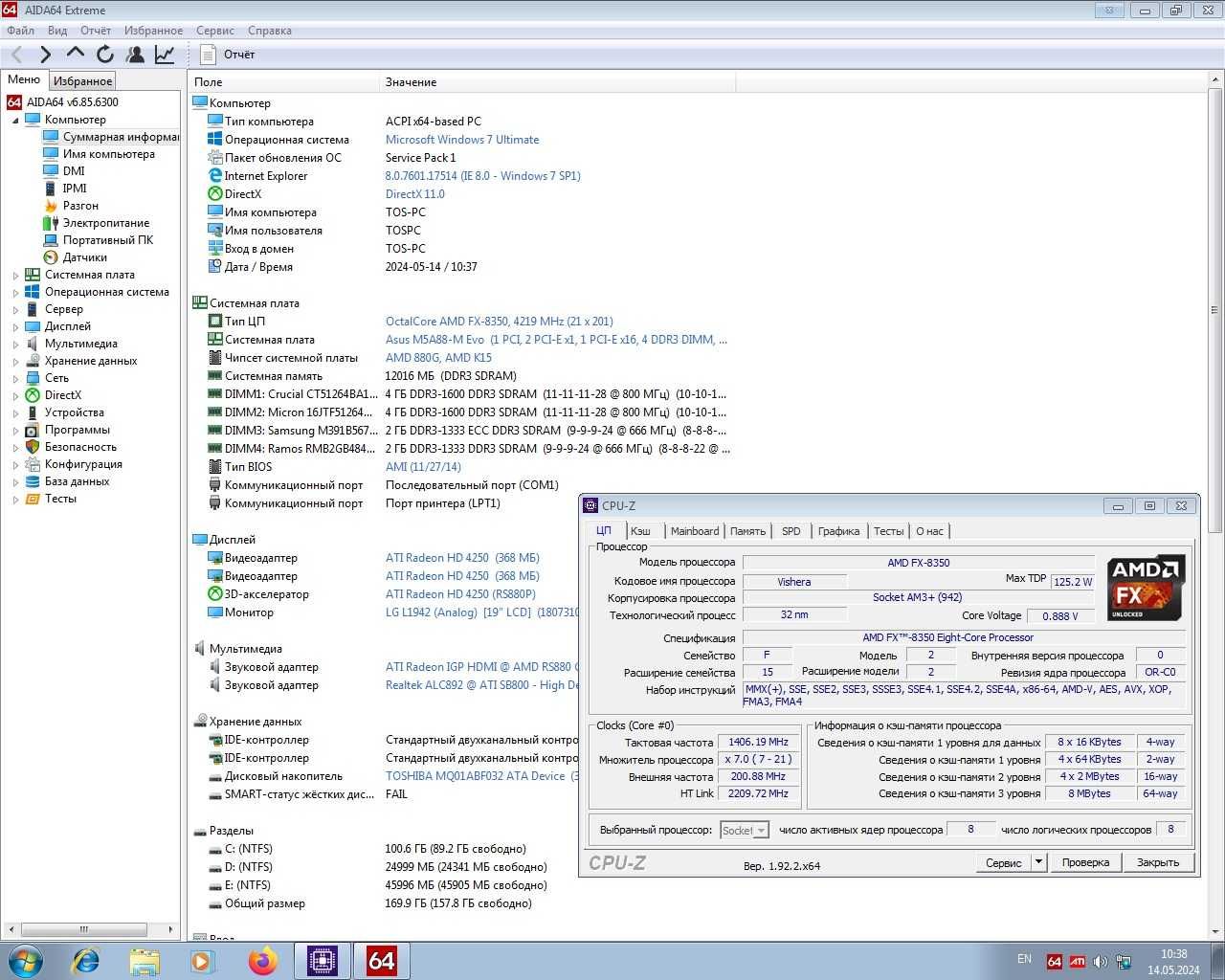Open the Файл menu

click(20, 31)
